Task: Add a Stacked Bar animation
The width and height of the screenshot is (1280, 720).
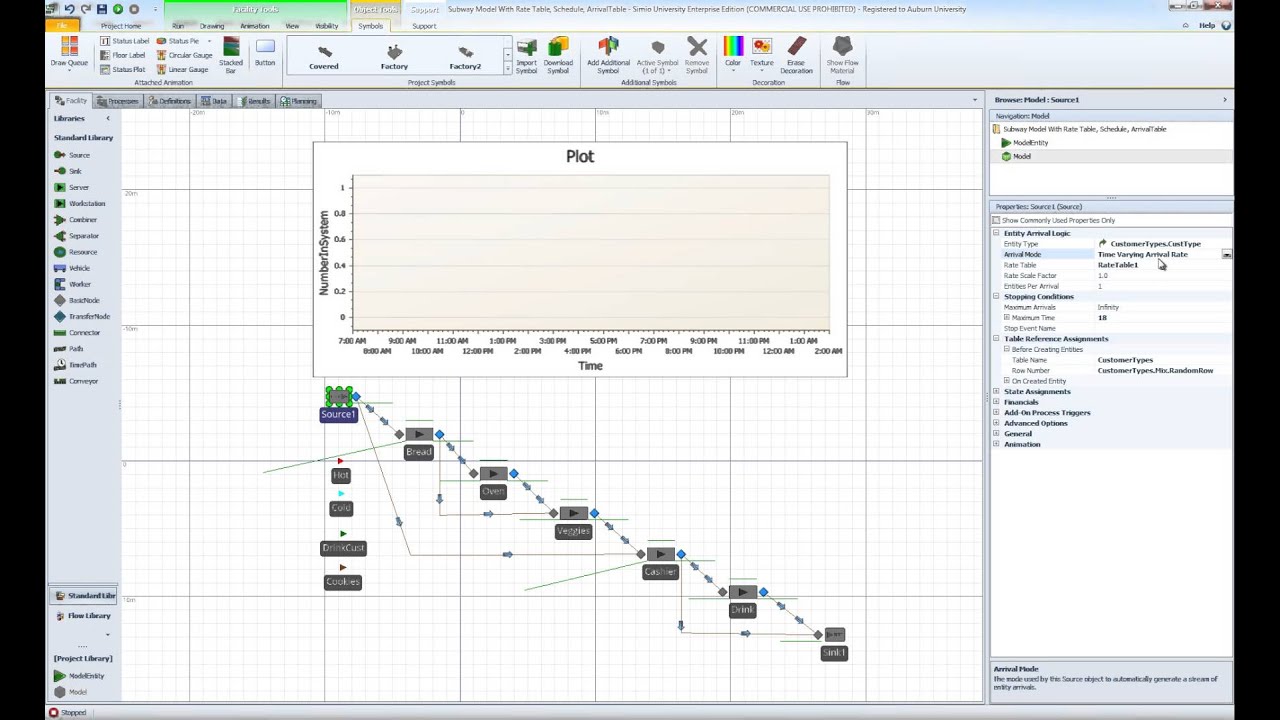Action: [x=231, y=56]
